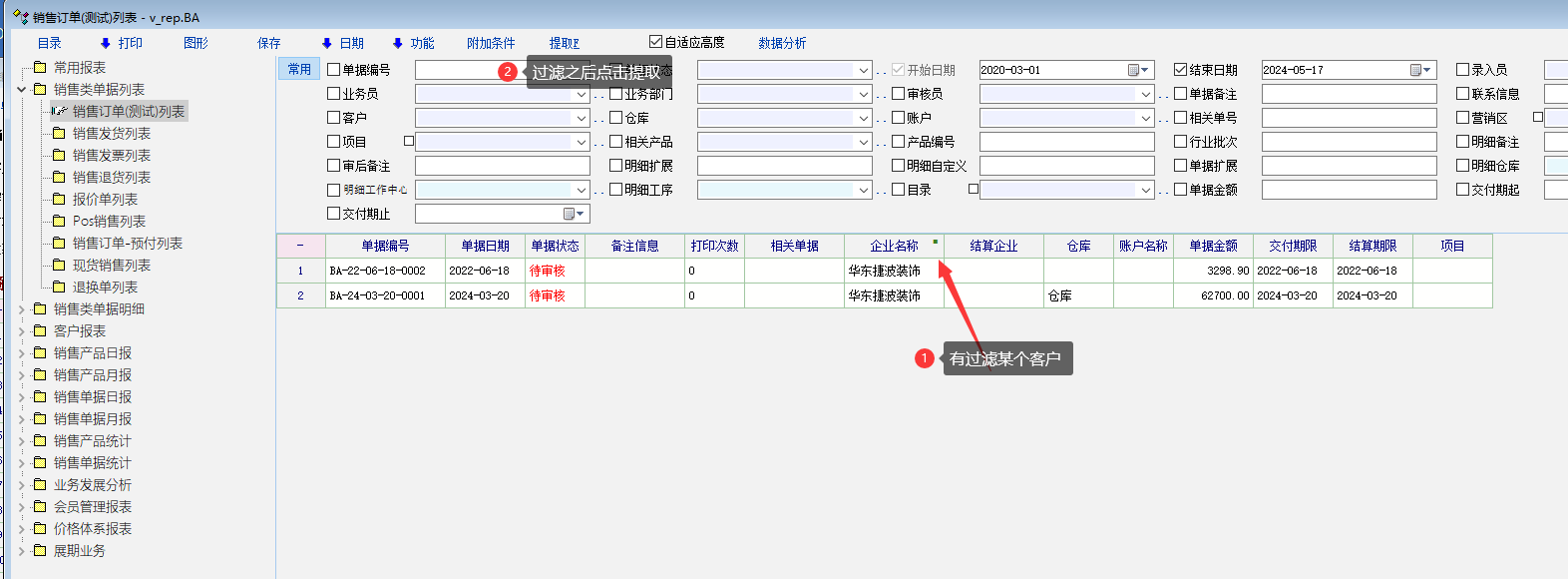Screen dimensions: 1568x579
Task: Click the 单据备注 input field
Action: click(x=1349, y=94)
